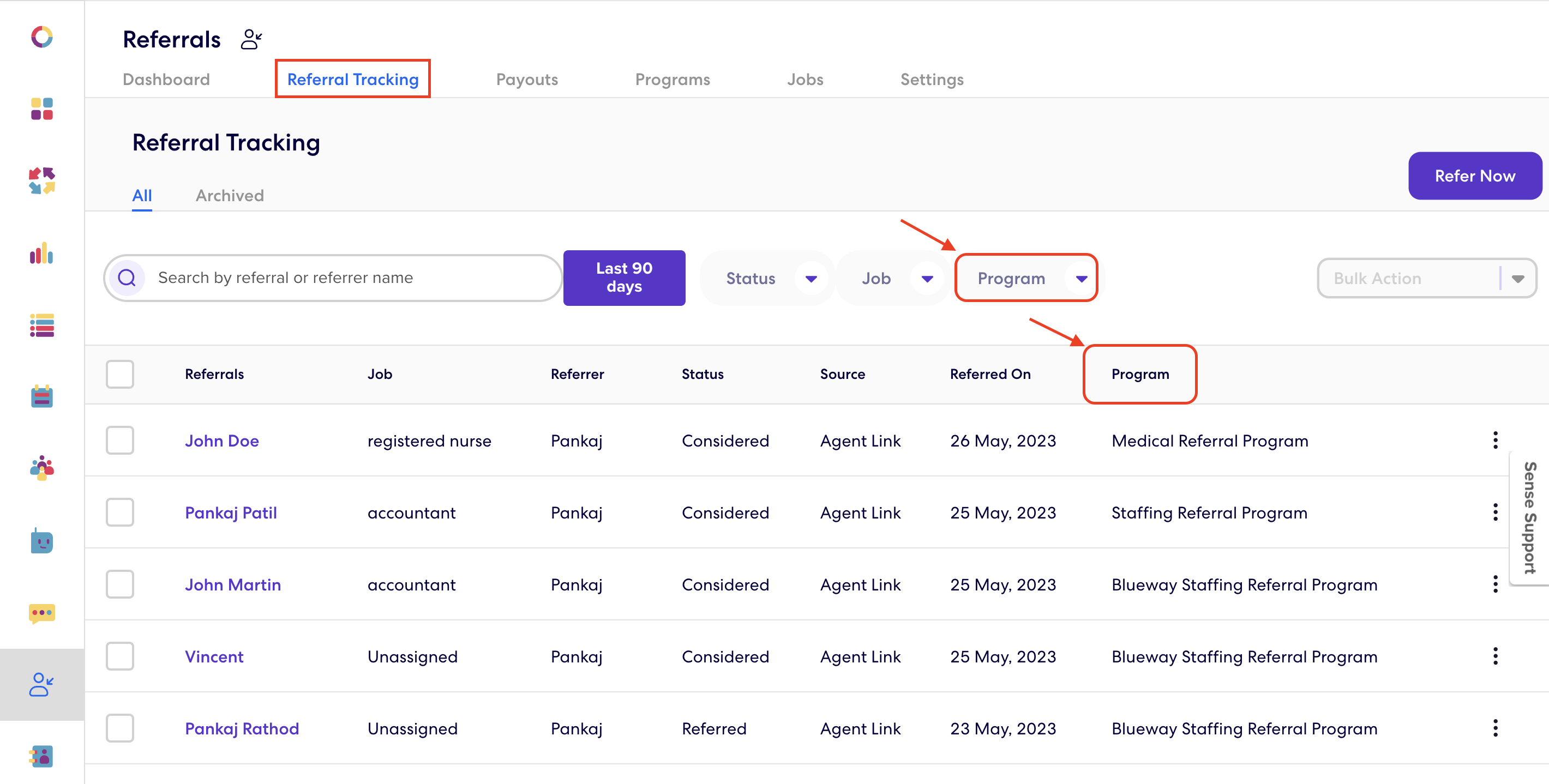Image resolution: width=1549 pixels, height=784 pixels.
Task: Open the chatbot face icon in sidebar
Action: [42, 541]
